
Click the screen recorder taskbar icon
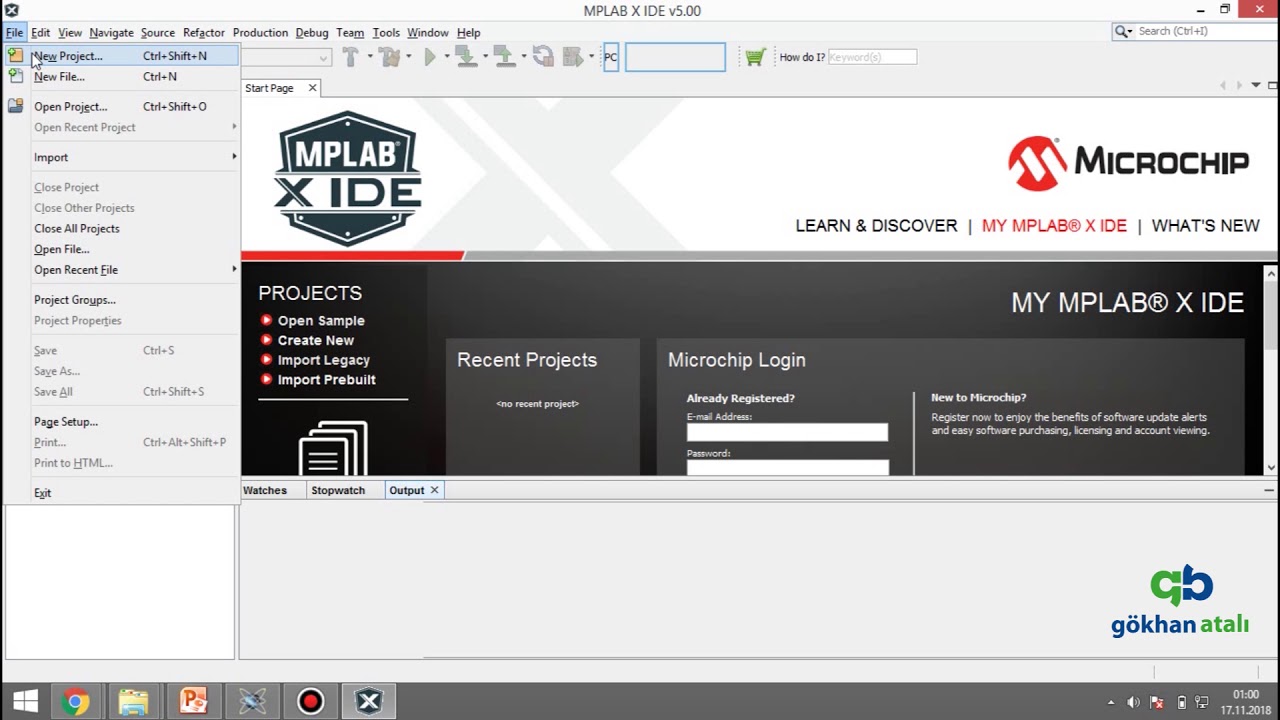(311, 702)
